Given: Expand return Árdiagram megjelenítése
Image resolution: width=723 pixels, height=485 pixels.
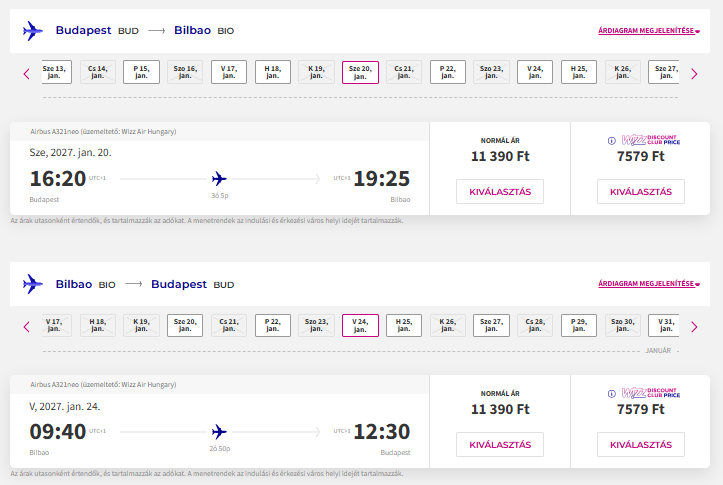Looking at the screenshot, I should 649,284.
